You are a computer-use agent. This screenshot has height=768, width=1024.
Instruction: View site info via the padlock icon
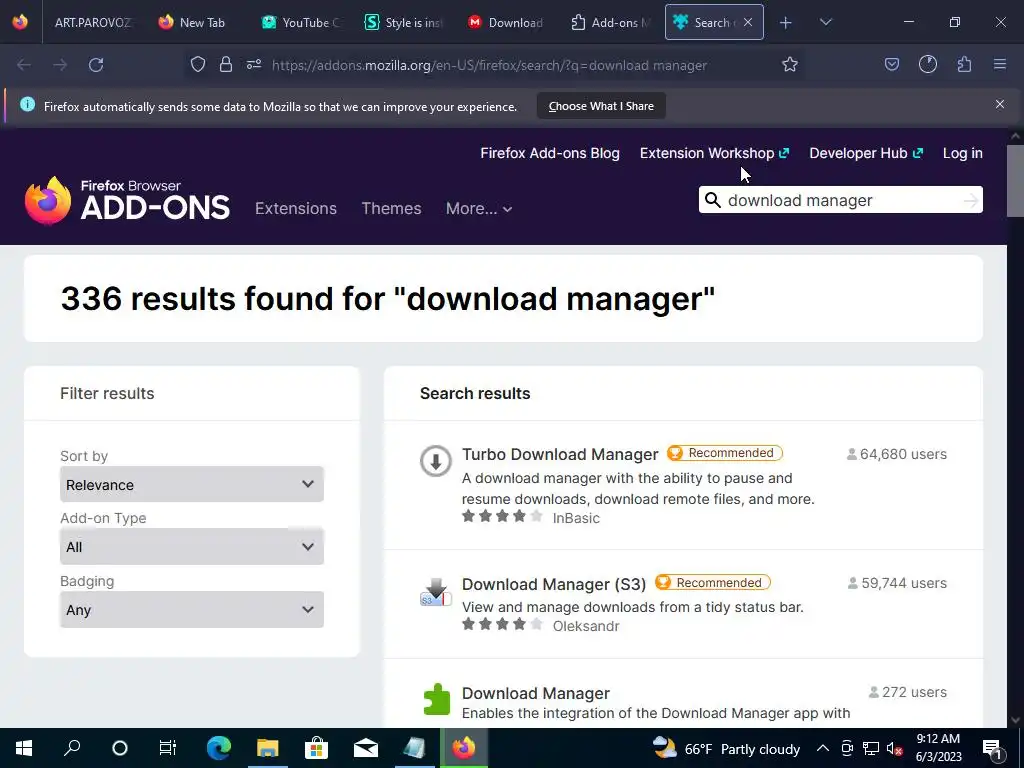(x=226, y=65)
